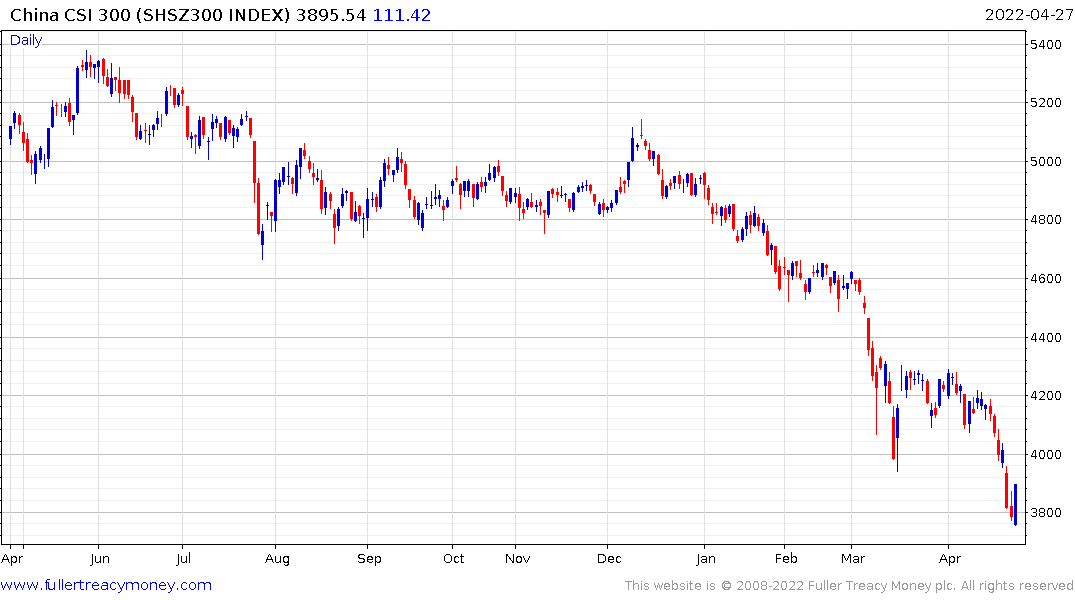This screenshot has width=1075, height=600.
Task: Click the index value 3895.54
Action: 330,15
